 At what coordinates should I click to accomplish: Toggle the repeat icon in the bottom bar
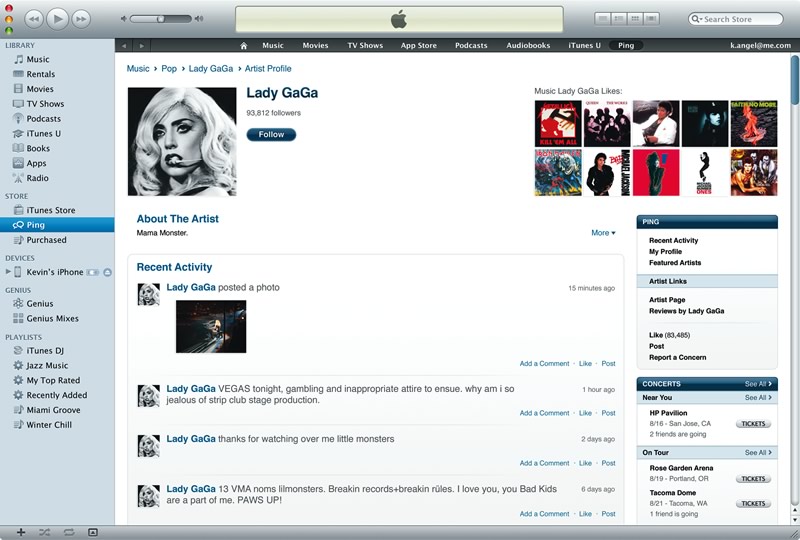click(69, 532)
